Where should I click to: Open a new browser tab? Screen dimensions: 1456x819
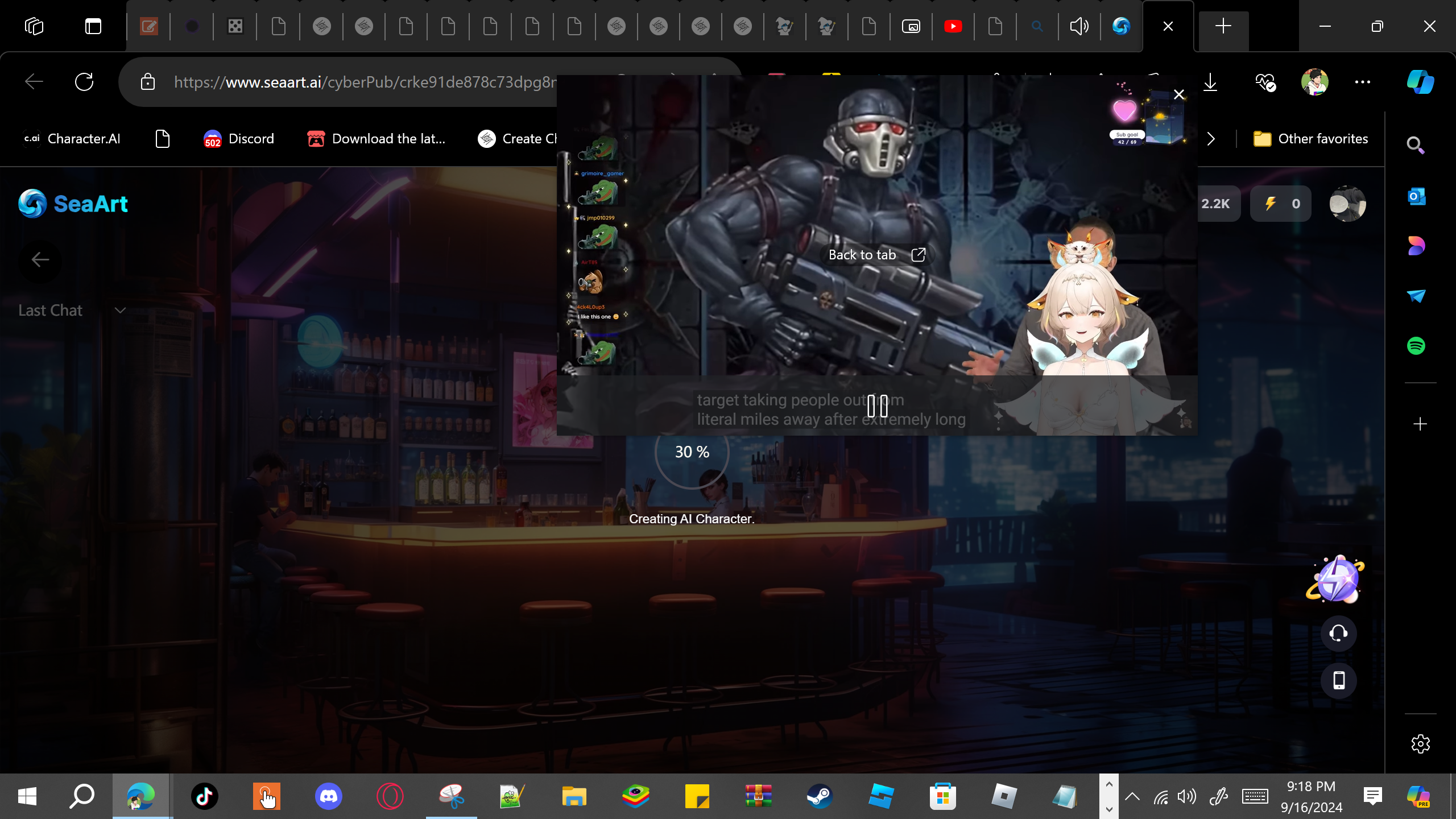pyautogui.click(x=1223, y=26)
